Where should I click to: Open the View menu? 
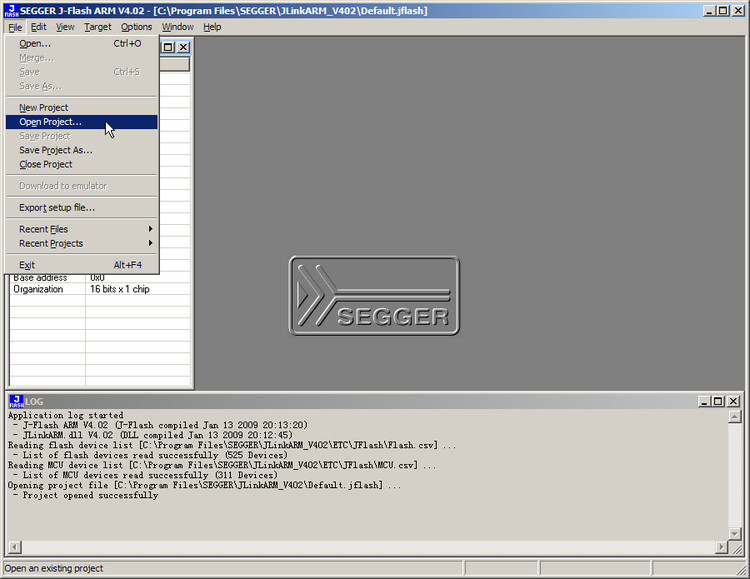coord(65,27)
